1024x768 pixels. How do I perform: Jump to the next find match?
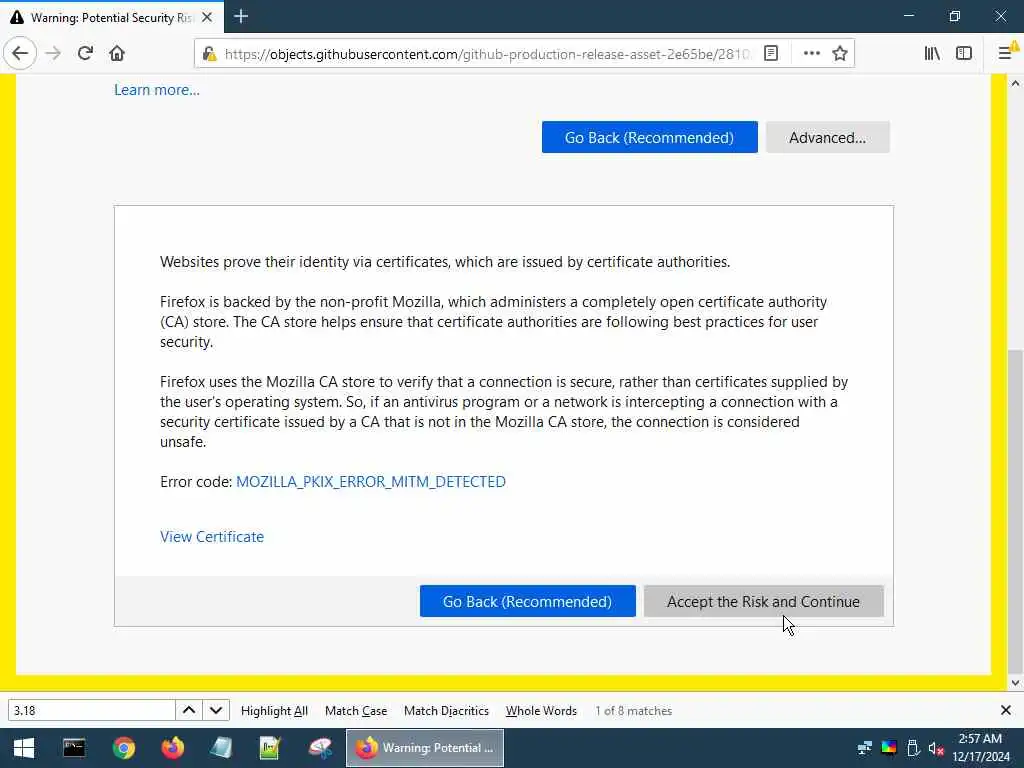pos(216,711)
